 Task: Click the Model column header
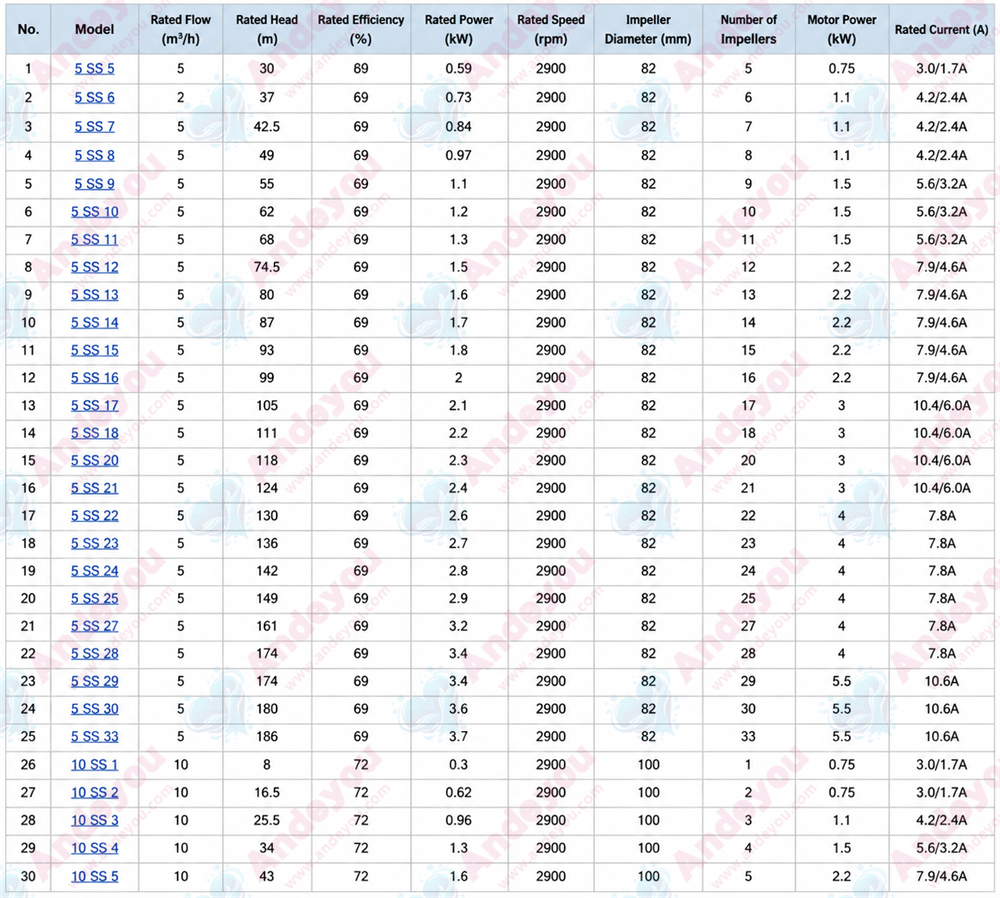(94, 29)
